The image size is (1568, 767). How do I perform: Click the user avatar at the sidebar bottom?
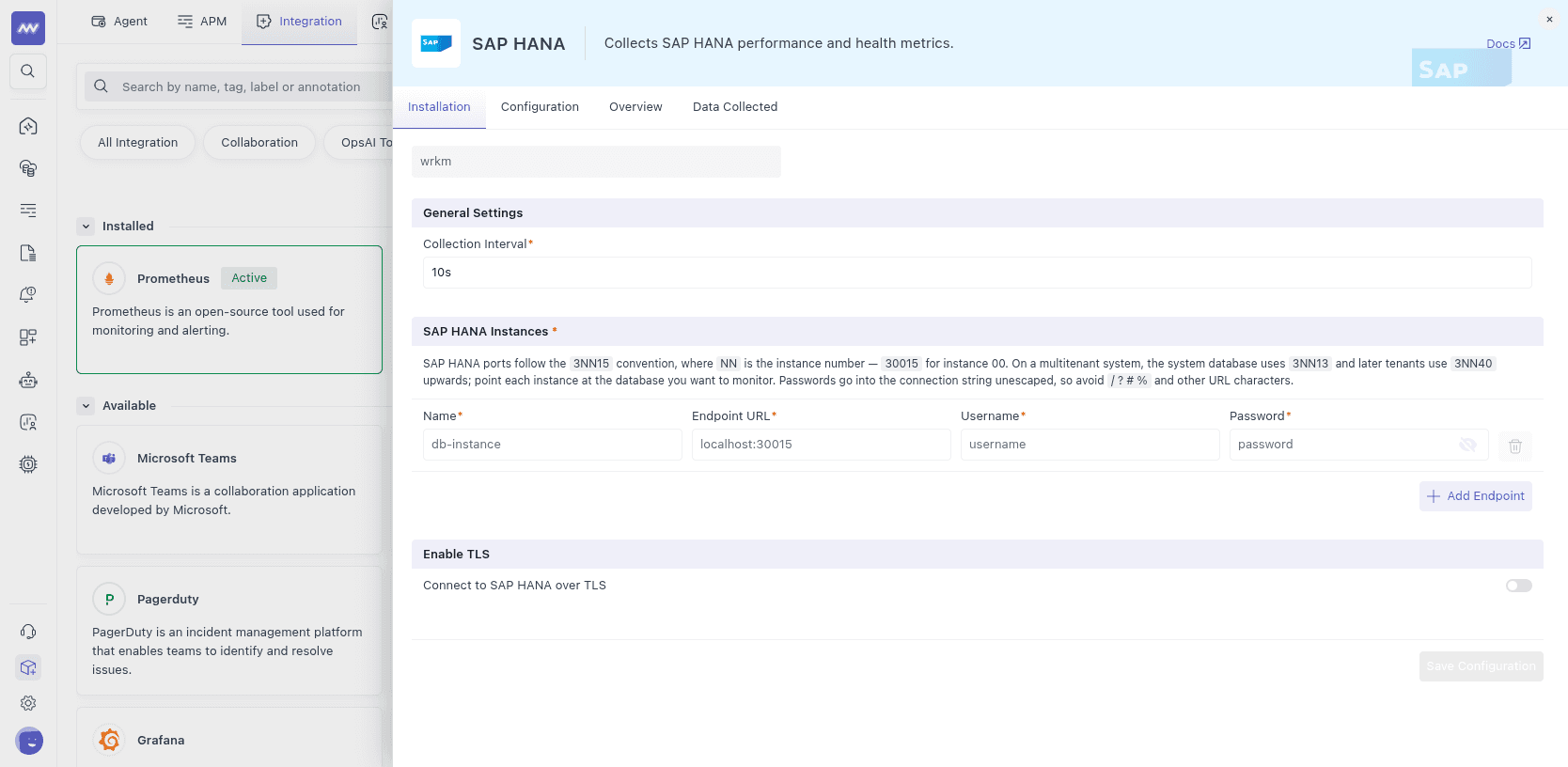tap(29, 741)
